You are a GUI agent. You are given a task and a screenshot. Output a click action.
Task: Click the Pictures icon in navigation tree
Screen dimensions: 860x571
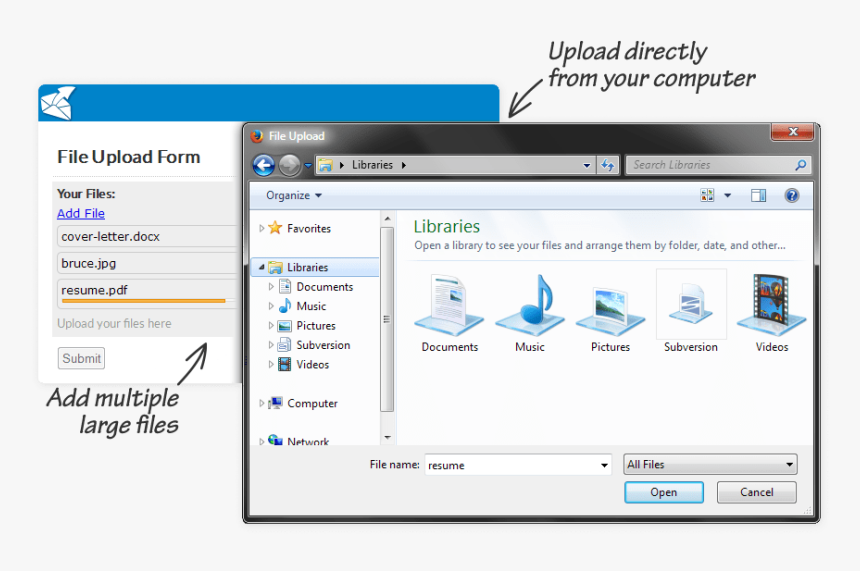285,326
